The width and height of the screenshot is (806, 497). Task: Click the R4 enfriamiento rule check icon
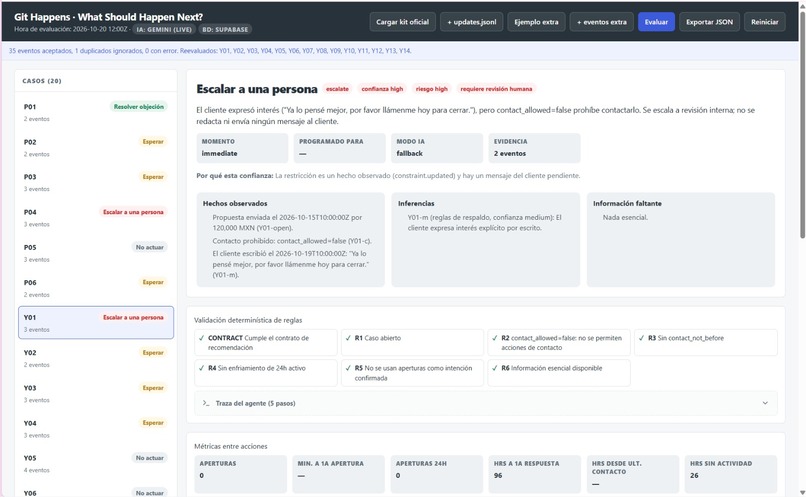[x=201, y=368]
